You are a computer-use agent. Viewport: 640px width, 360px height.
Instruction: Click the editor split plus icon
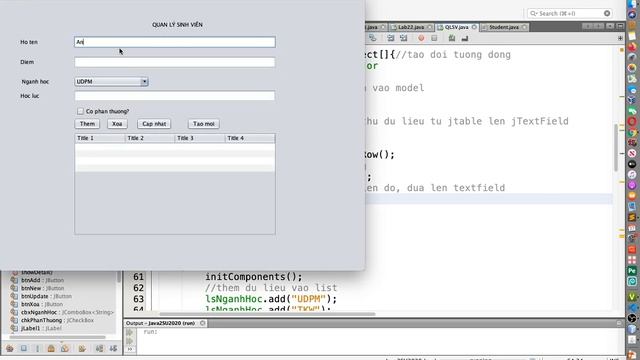pos(620,38)
